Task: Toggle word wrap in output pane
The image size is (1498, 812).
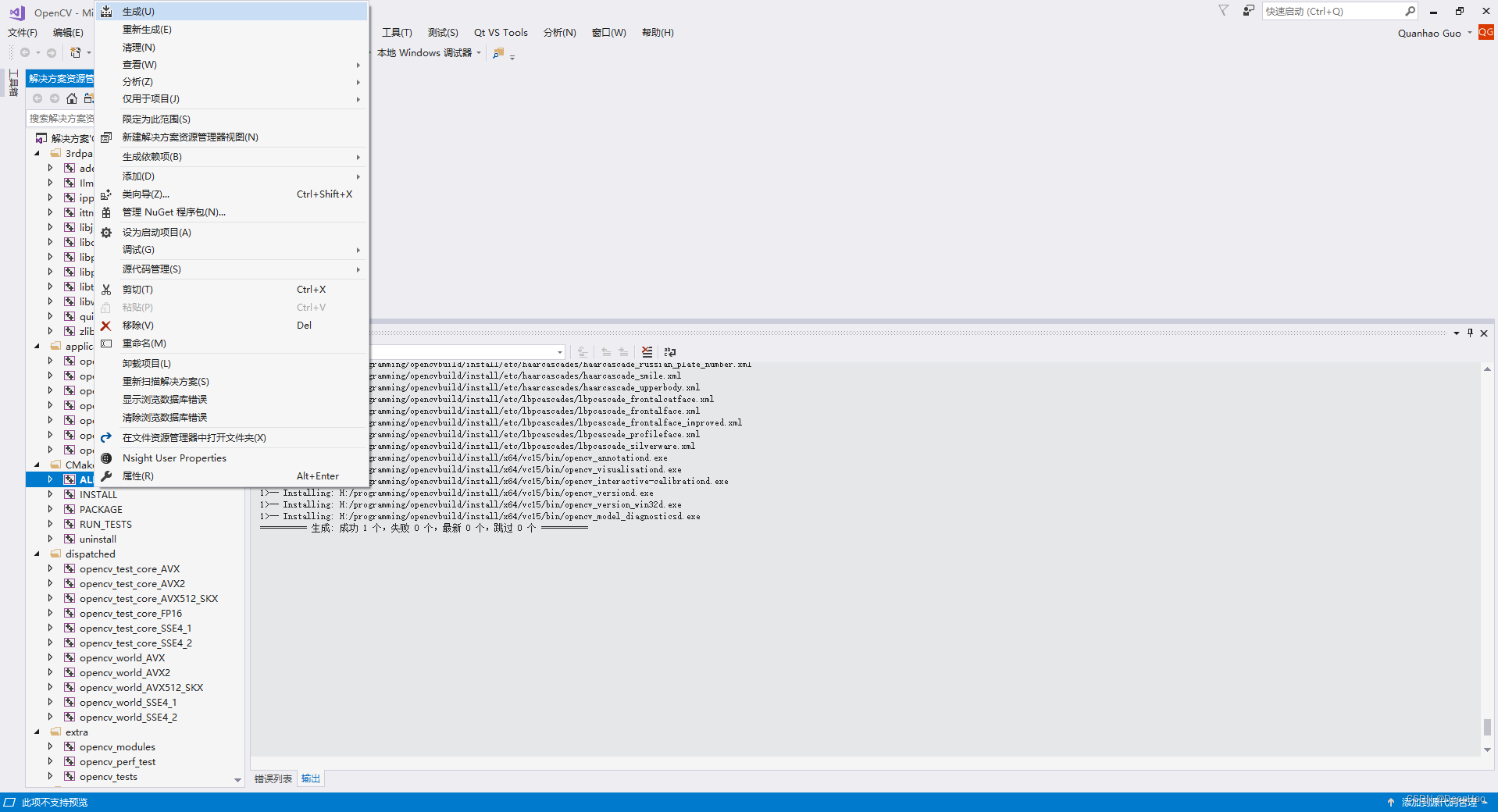Action: (x=670, y=352)
